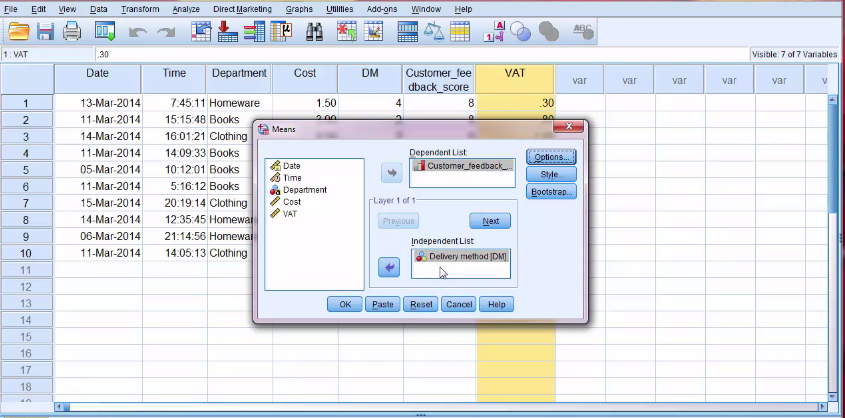Open the Analyze menu
The image size is (845, 418).
click(185, 9)
